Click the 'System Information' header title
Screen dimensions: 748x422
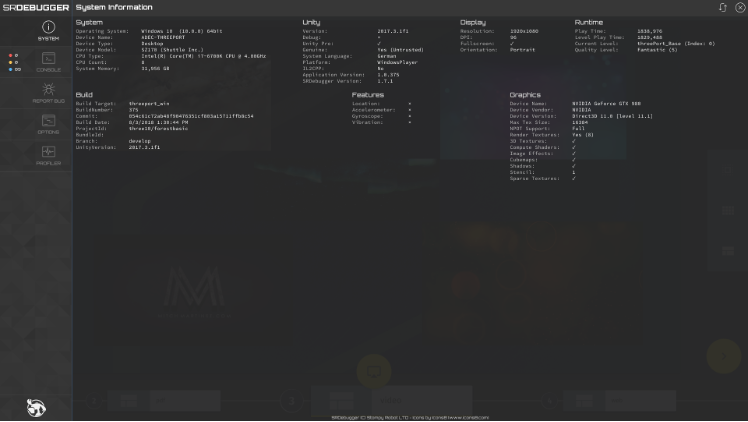[114, 7]
